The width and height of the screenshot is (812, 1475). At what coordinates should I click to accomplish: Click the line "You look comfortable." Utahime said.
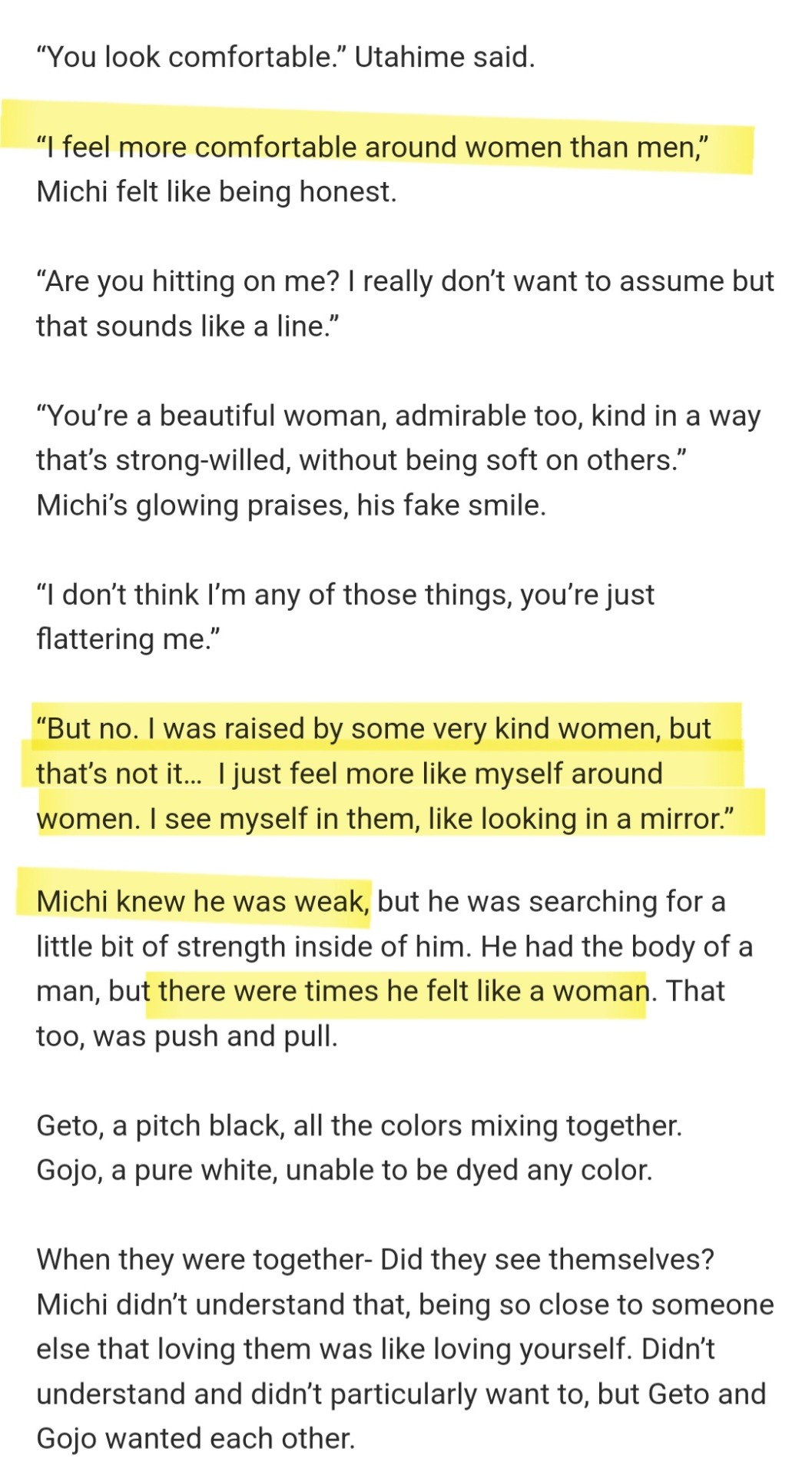[x=285, y=58]
